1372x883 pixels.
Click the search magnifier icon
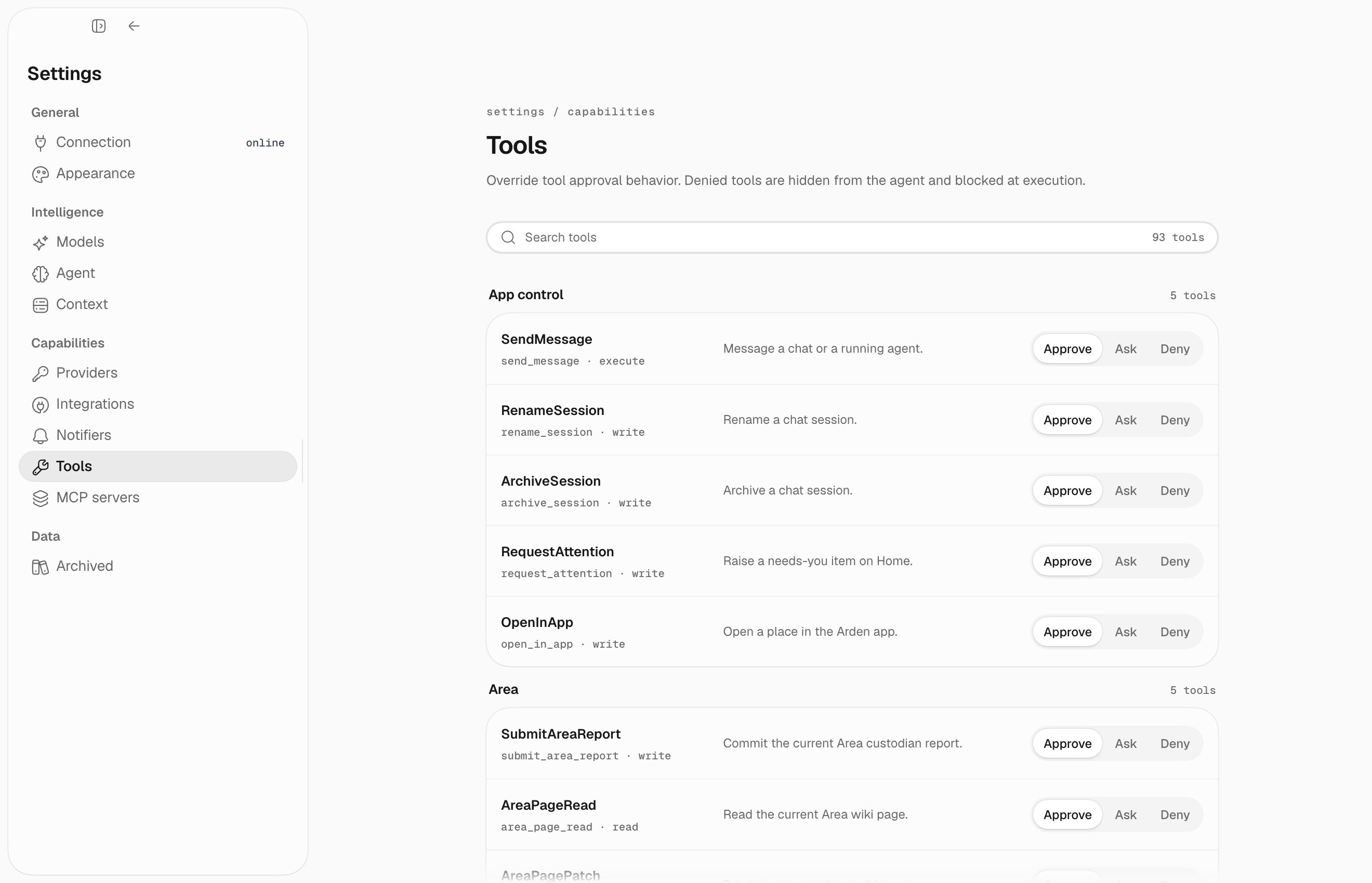click(508, 237)
